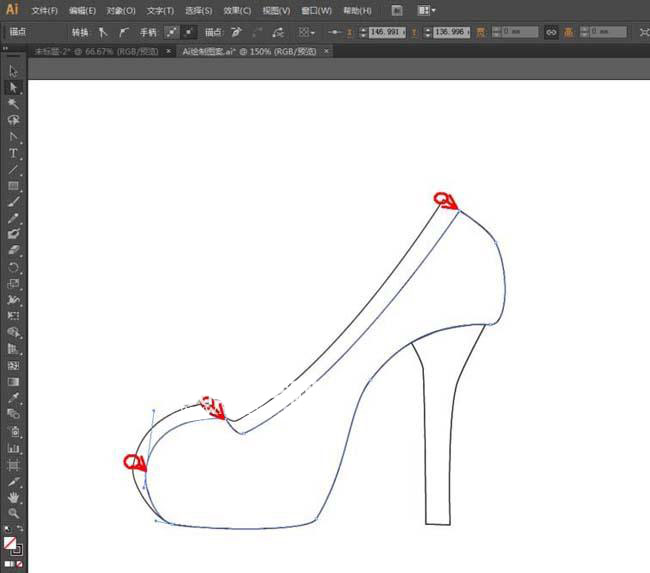Pick the Type tool
Viewport: 650px width, 573px height.
(14, 153)
